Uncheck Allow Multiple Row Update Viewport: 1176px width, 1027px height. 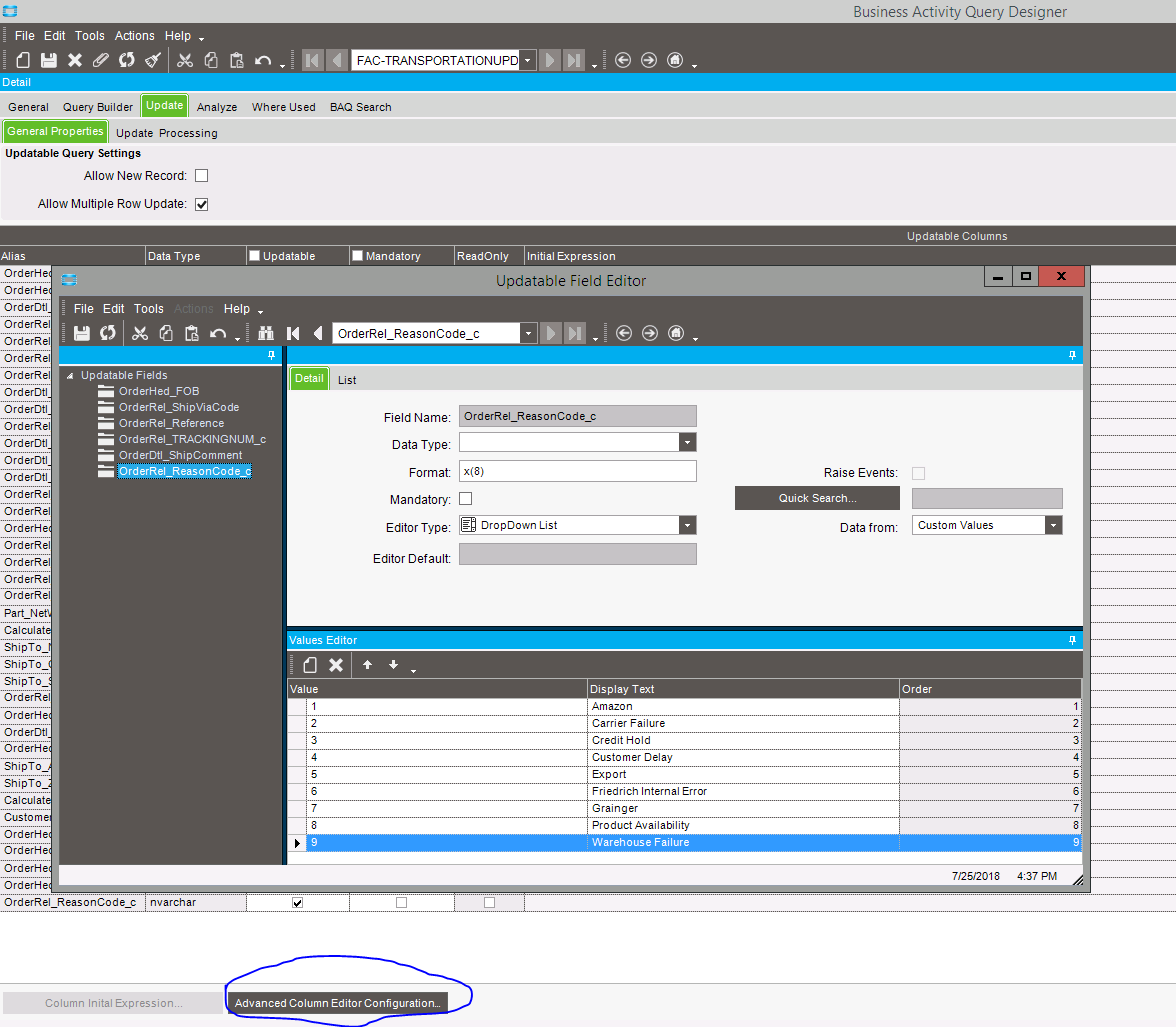(x=201, y=204)
